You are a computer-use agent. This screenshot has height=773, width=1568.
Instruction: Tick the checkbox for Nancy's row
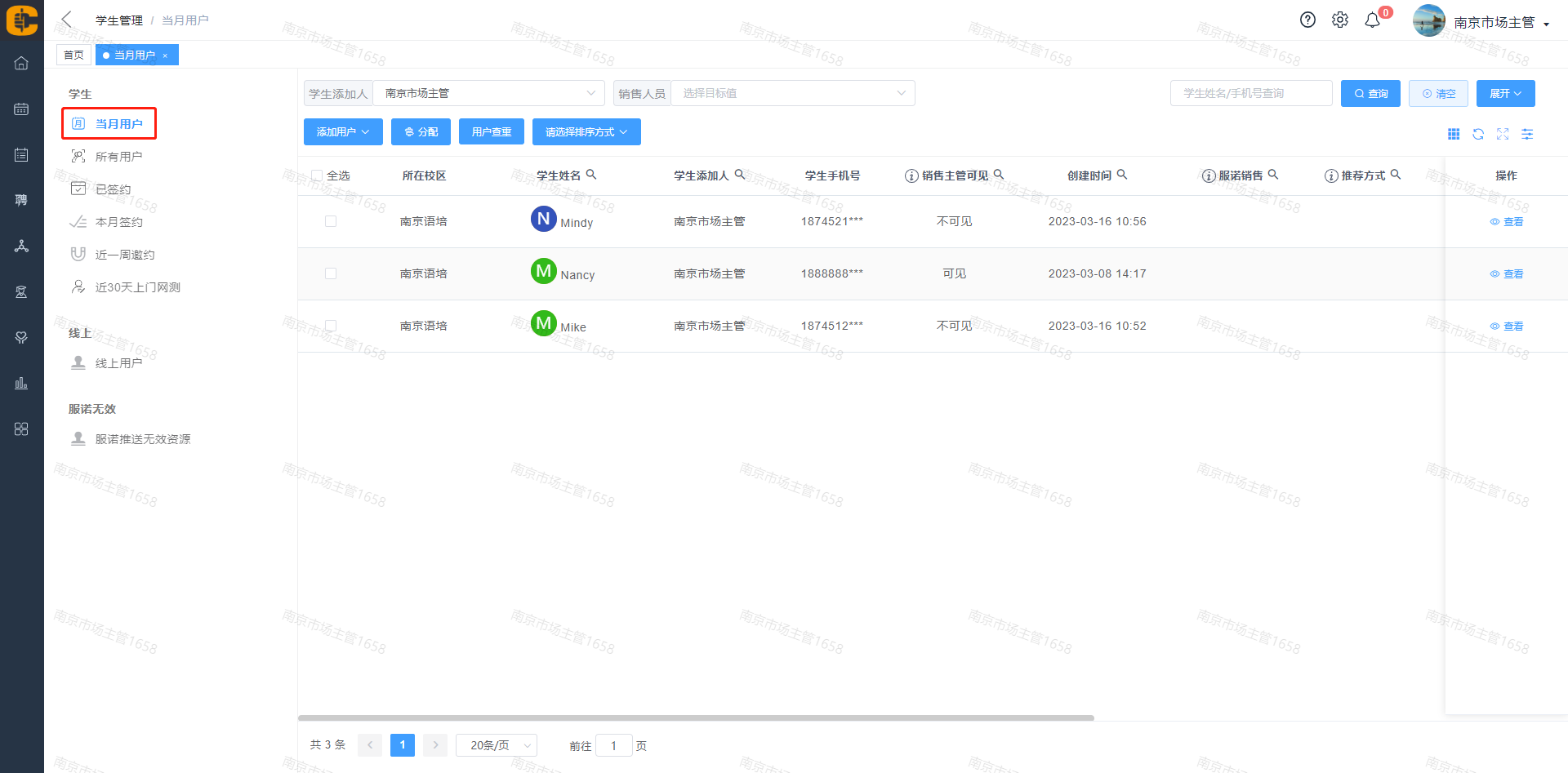point(331,273)
